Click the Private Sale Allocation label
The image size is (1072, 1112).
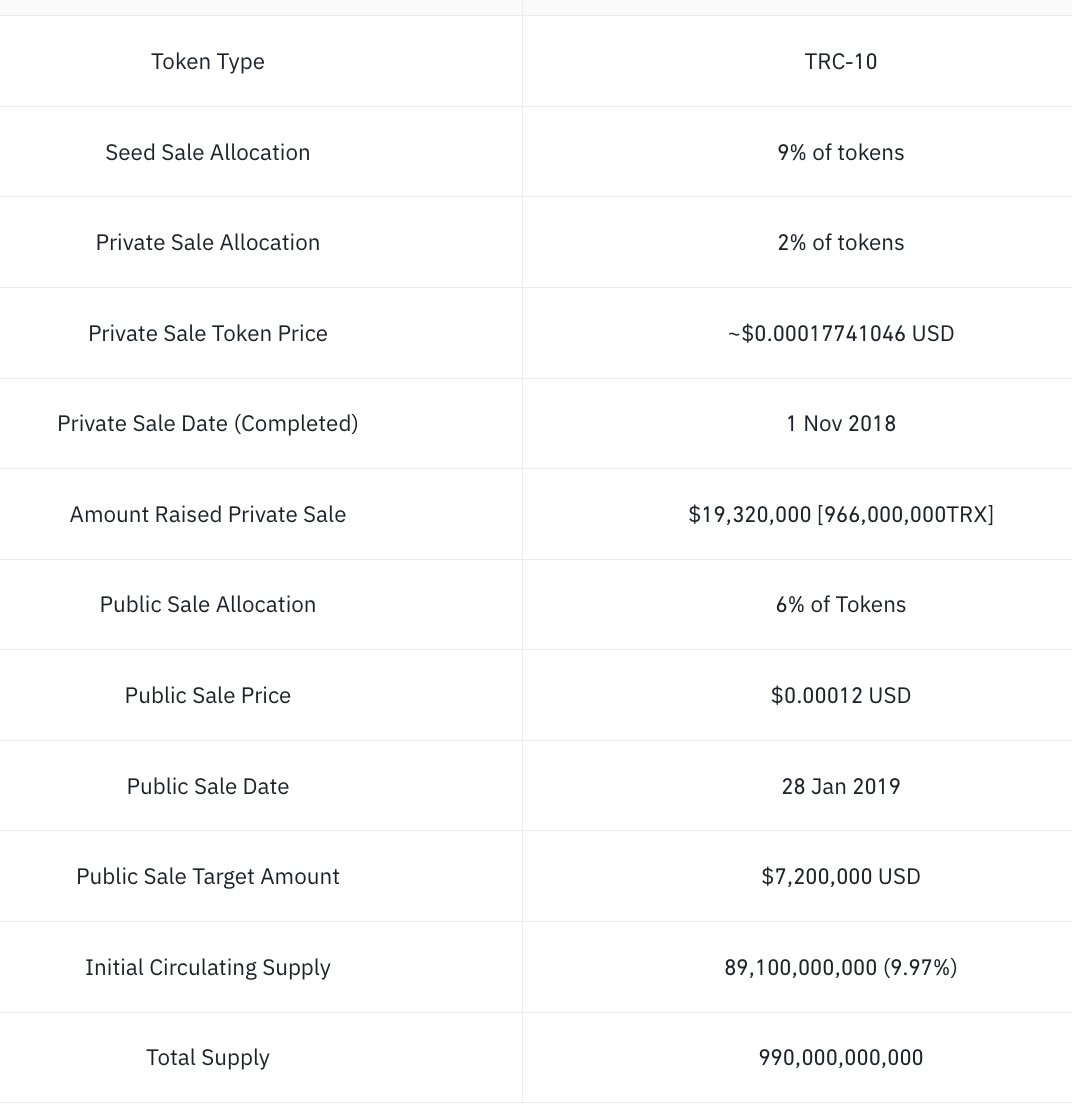(x=208, y=243)
